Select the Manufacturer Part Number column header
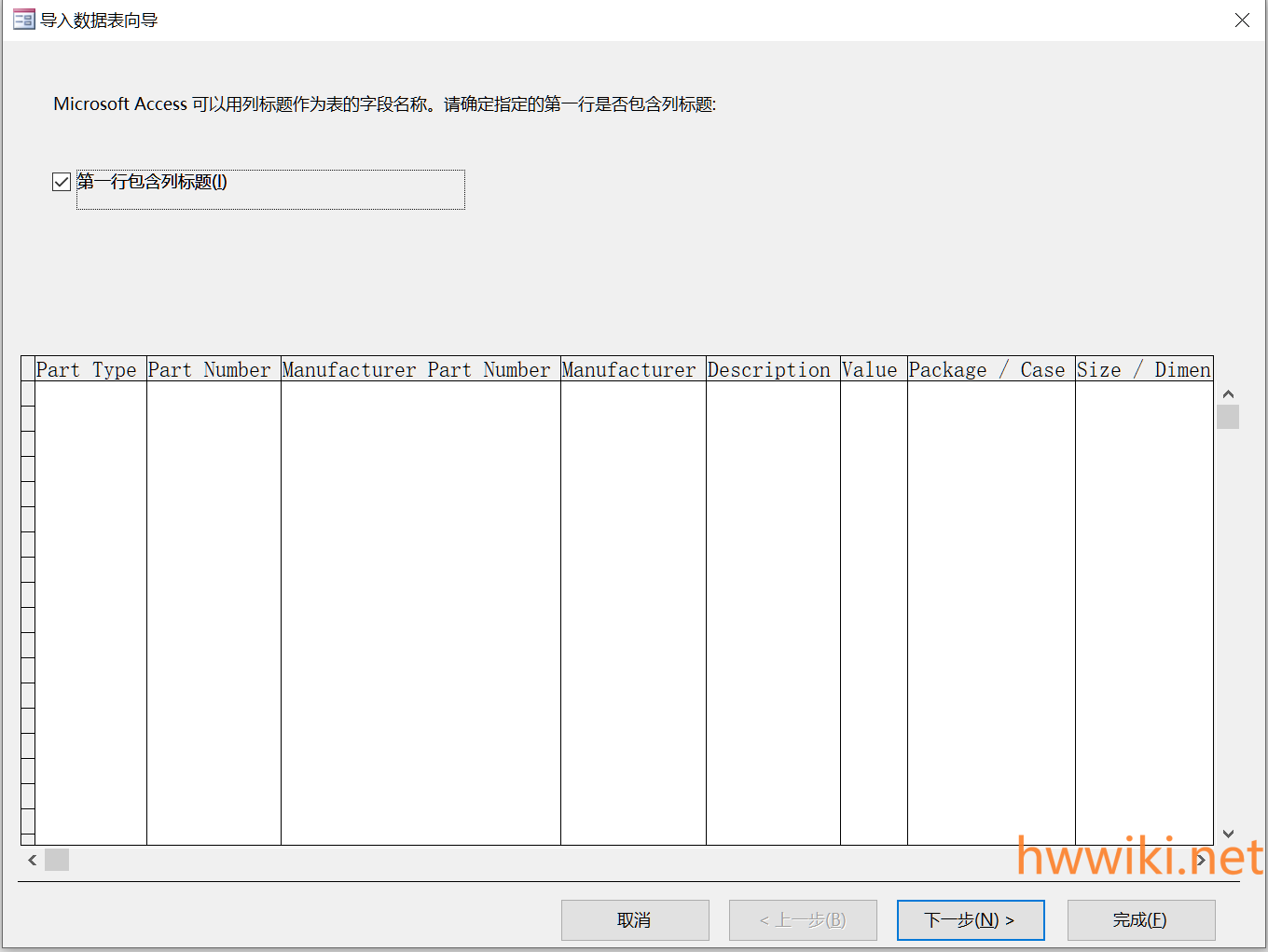 click(x=420, y=369)
